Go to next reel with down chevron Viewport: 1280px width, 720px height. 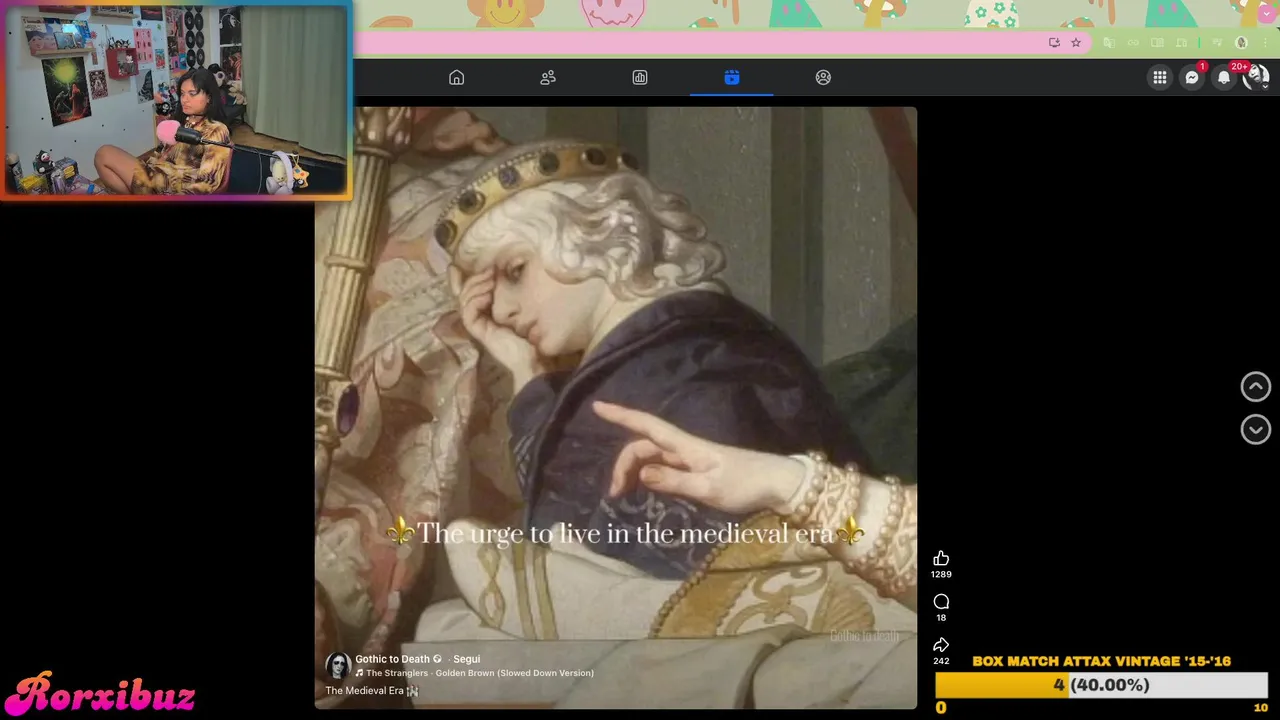pos(1256,429)
